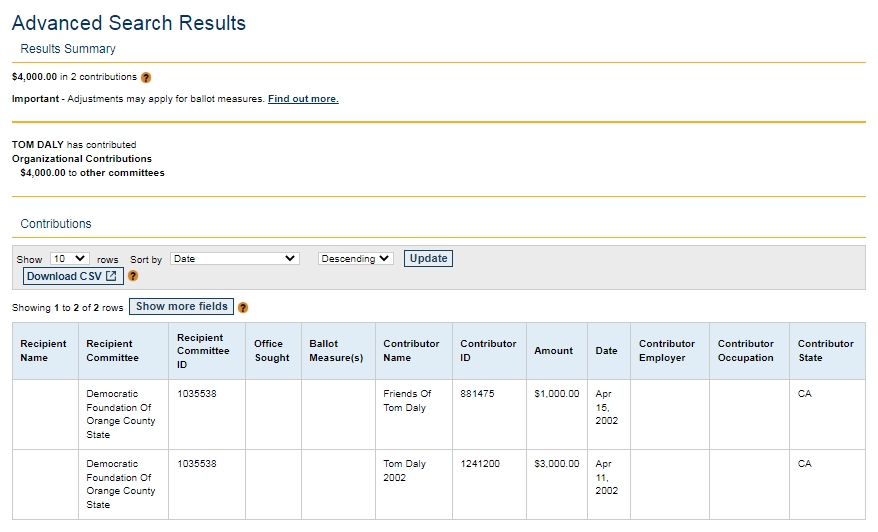The width and height of the screenshot is (878, 532).
Task: Click Show more fields button
Action: pos(181,307)
